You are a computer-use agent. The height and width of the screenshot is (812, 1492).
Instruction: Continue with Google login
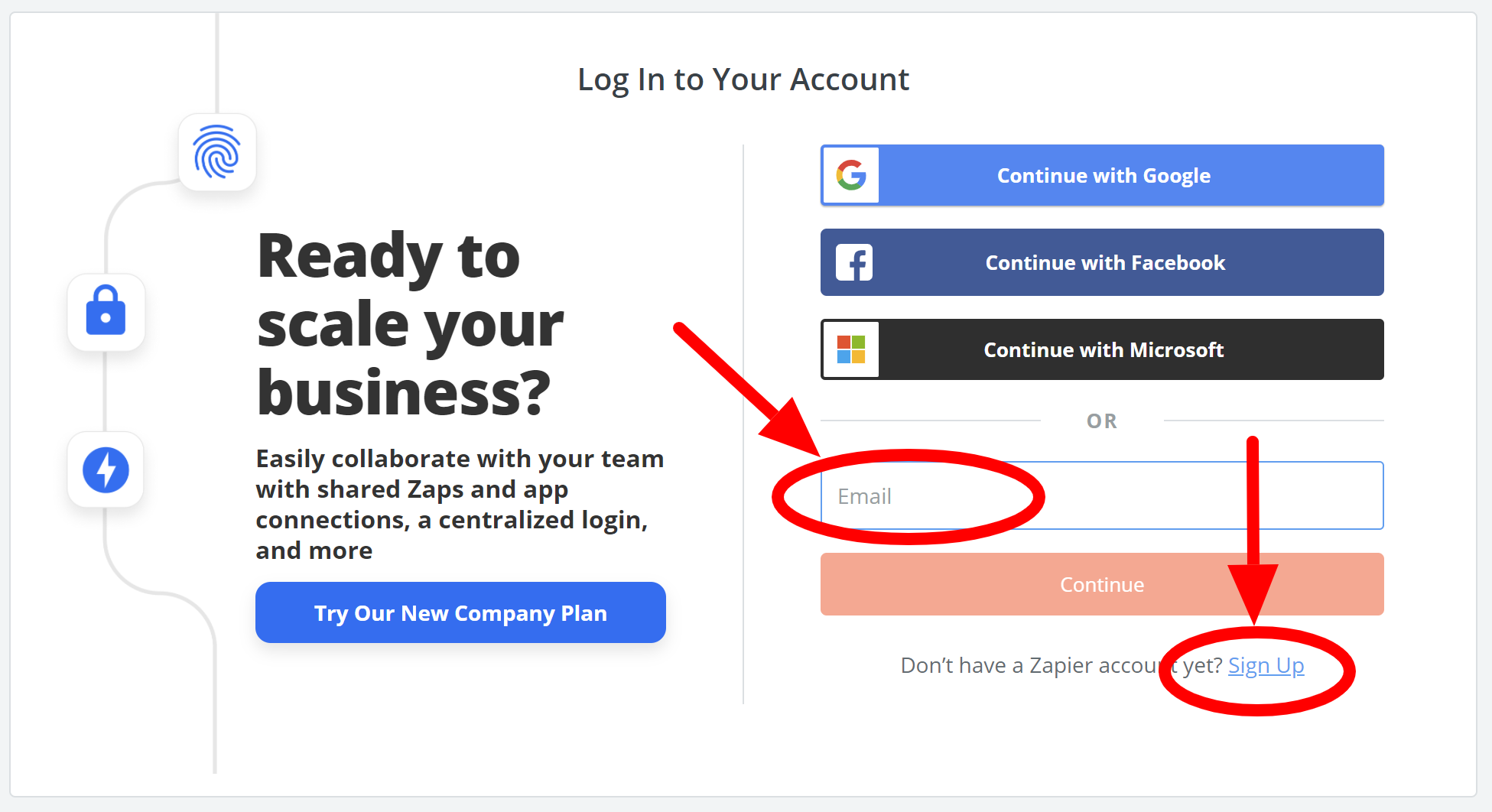coord(1102,175)
